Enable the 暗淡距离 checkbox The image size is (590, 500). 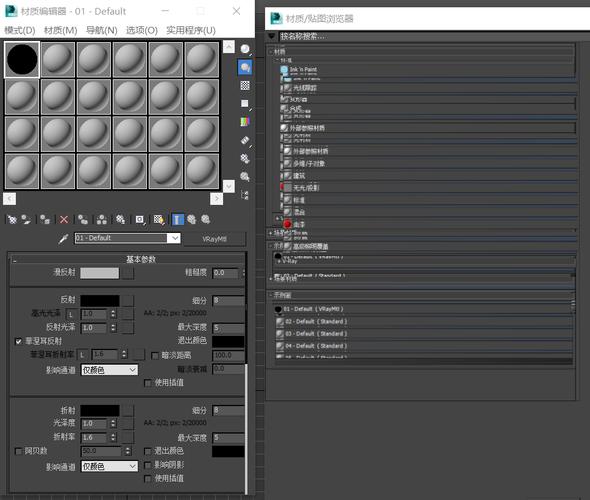(x=154, y=356)
